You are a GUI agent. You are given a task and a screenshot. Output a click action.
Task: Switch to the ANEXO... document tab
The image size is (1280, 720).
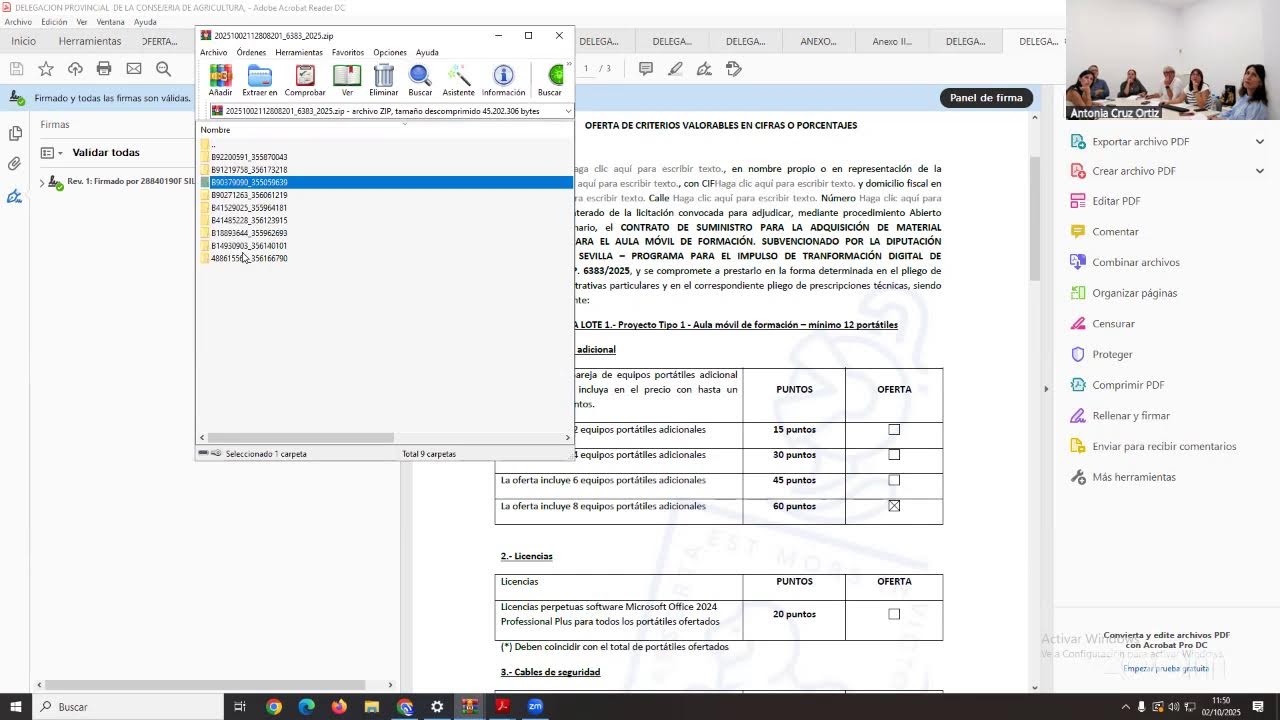click(818, 41)
